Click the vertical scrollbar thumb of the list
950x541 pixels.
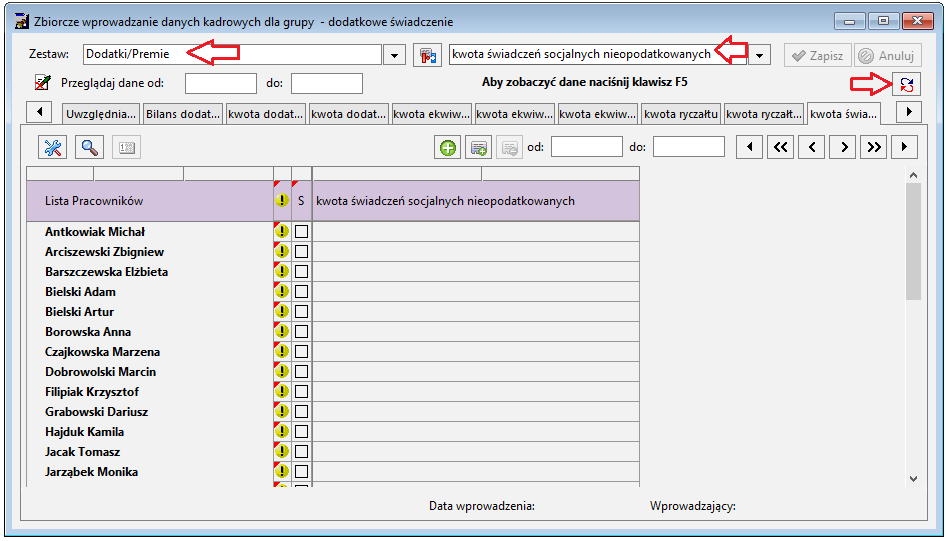click(x=914, y=241)
